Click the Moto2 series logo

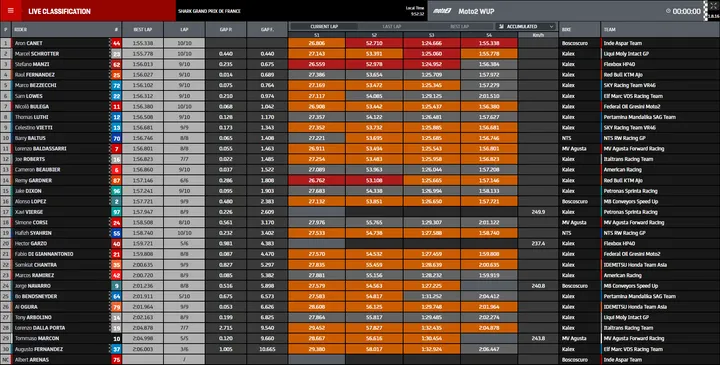click(x=442, y=11)
